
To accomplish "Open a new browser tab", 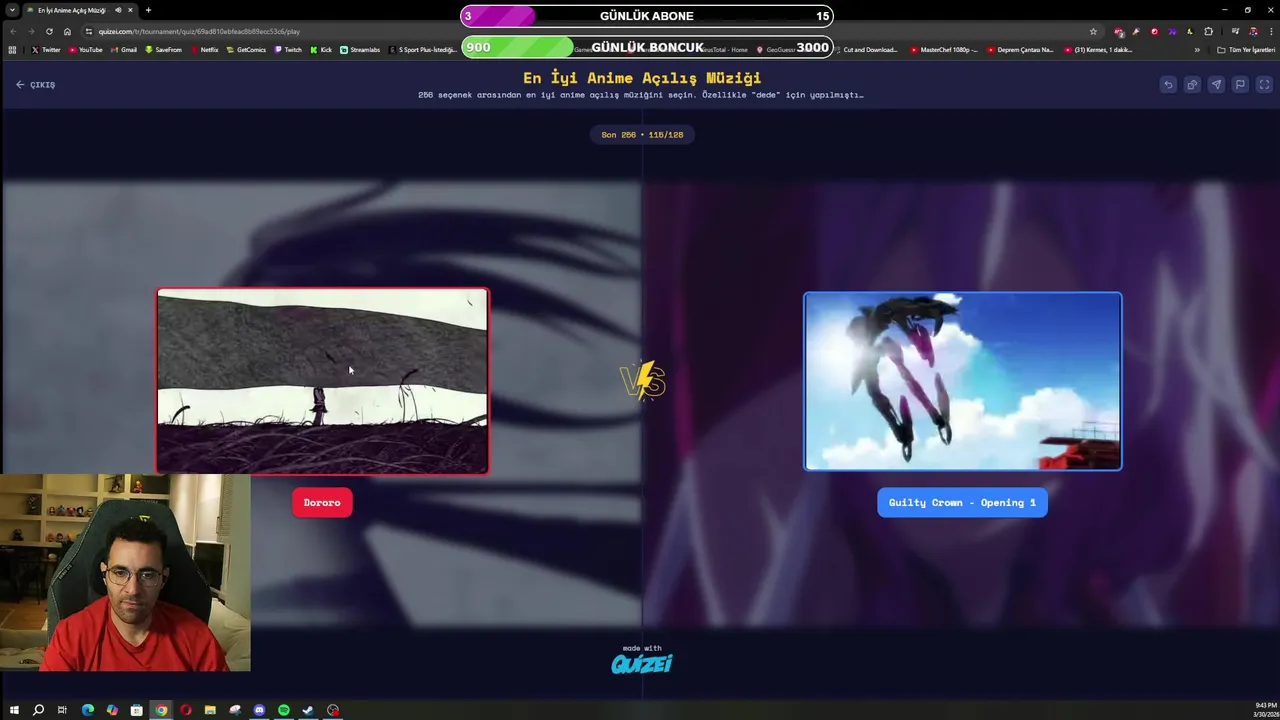I will [x=148, y=10].
